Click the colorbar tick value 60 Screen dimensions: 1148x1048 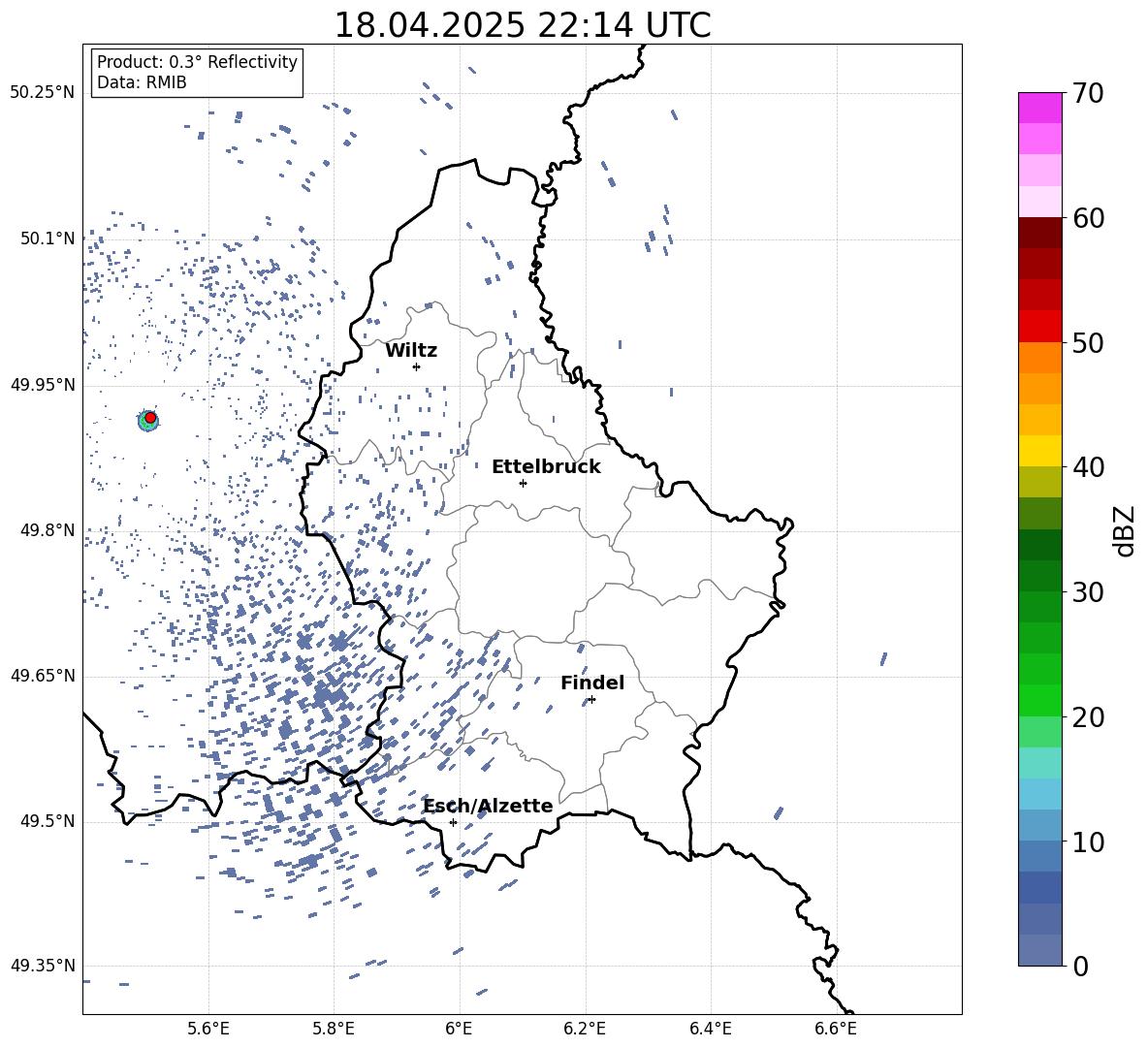pyautogui.click(x=1088, y=218)
